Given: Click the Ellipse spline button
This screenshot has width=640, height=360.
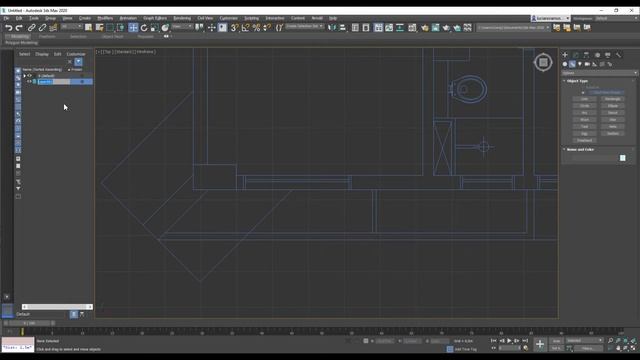Looking at the screenshot, I should click(x=613, y=106).
